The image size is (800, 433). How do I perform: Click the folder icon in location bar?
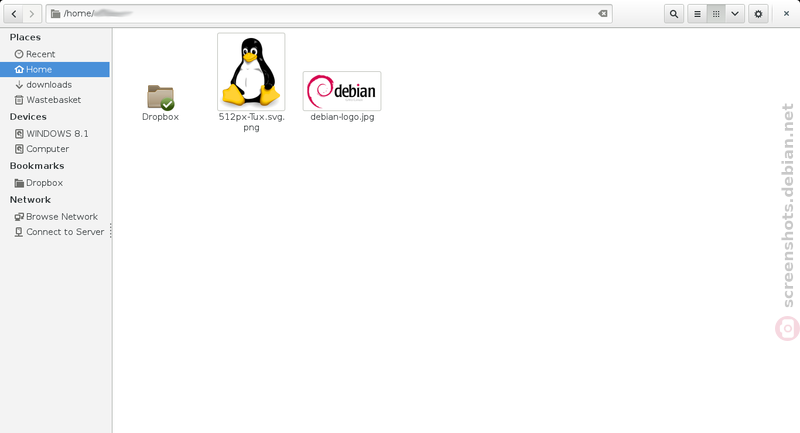pyautogui.click(x=56, y=14)
